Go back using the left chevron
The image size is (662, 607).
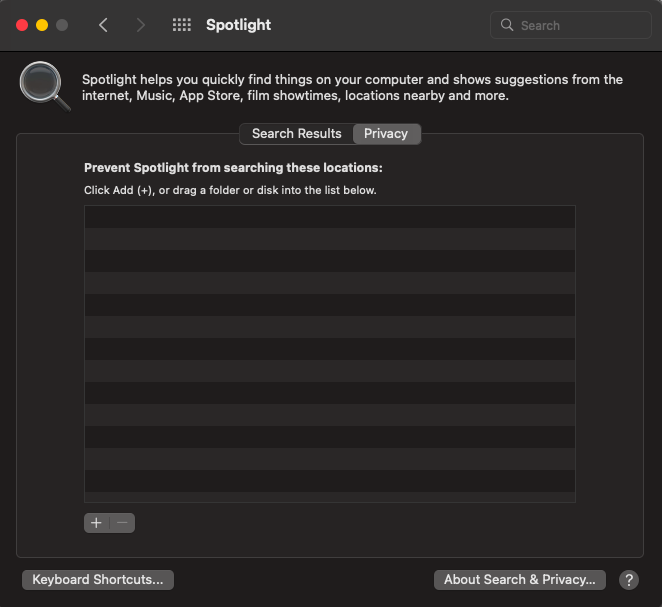coord(103,25)
